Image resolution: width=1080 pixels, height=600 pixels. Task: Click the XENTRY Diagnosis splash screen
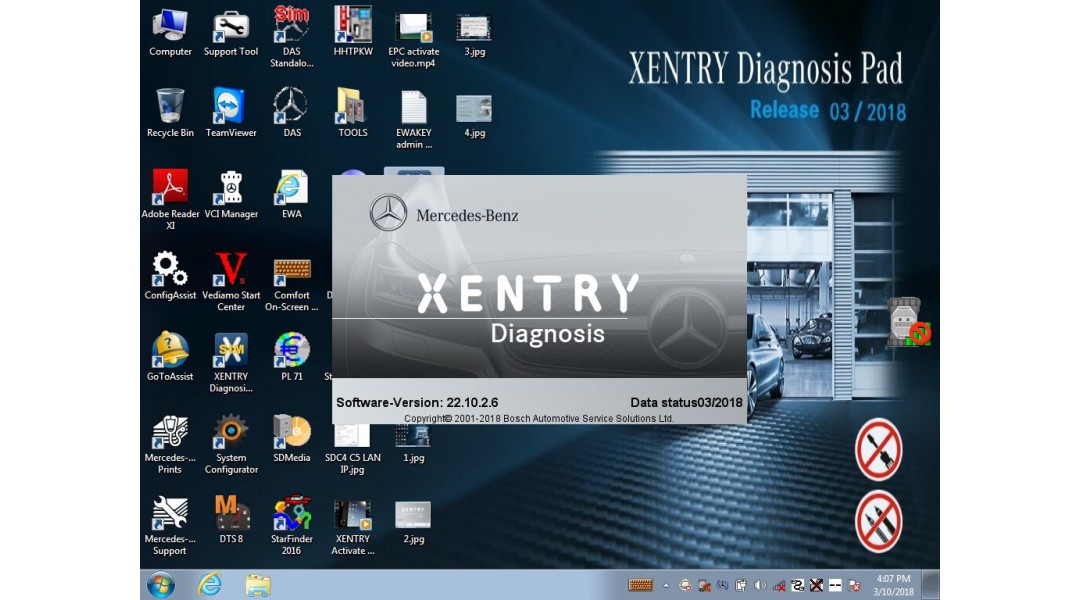click(539, 299)
